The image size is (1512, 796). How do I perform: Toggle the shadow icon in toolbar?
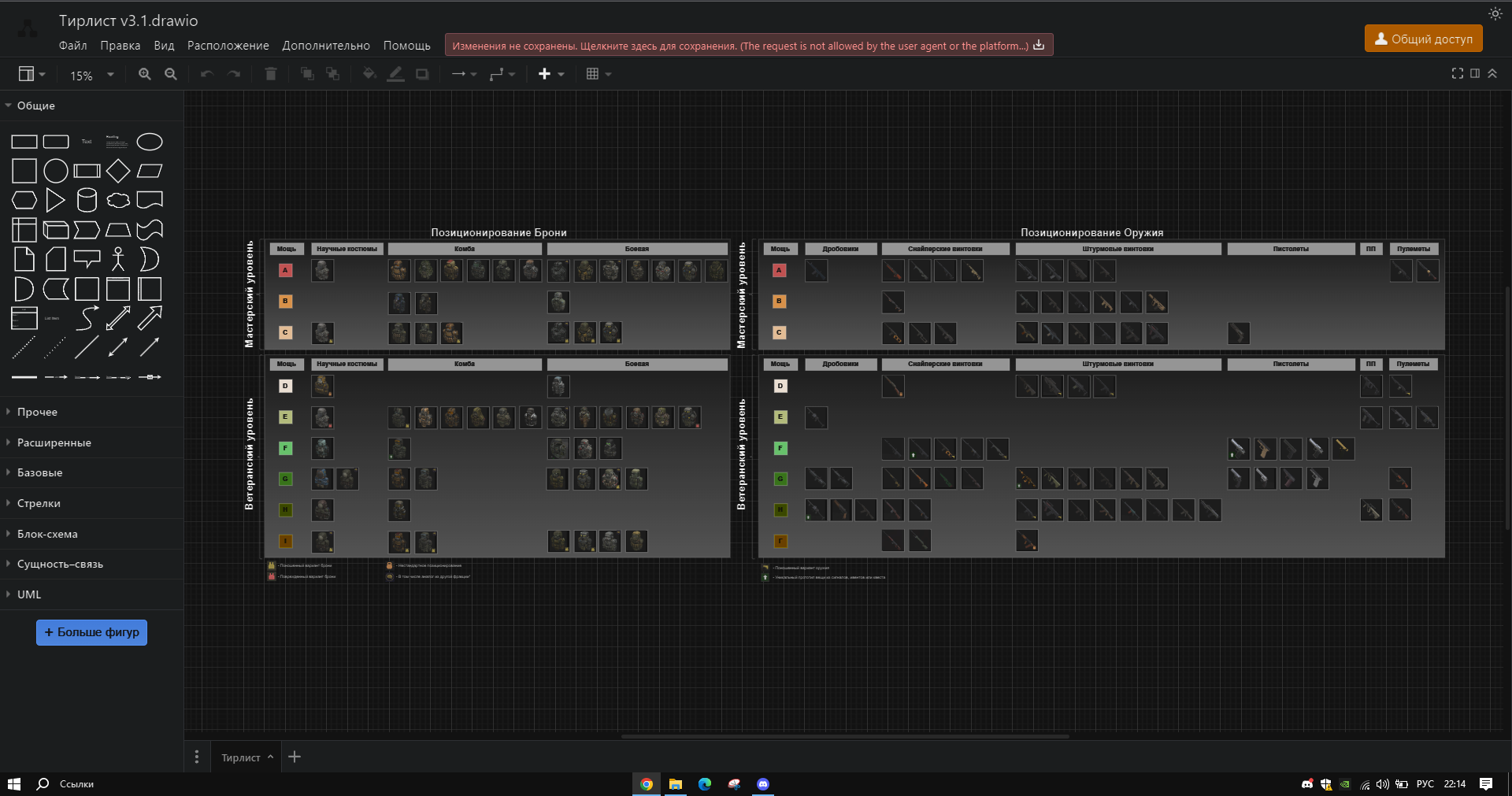[423, 74]
